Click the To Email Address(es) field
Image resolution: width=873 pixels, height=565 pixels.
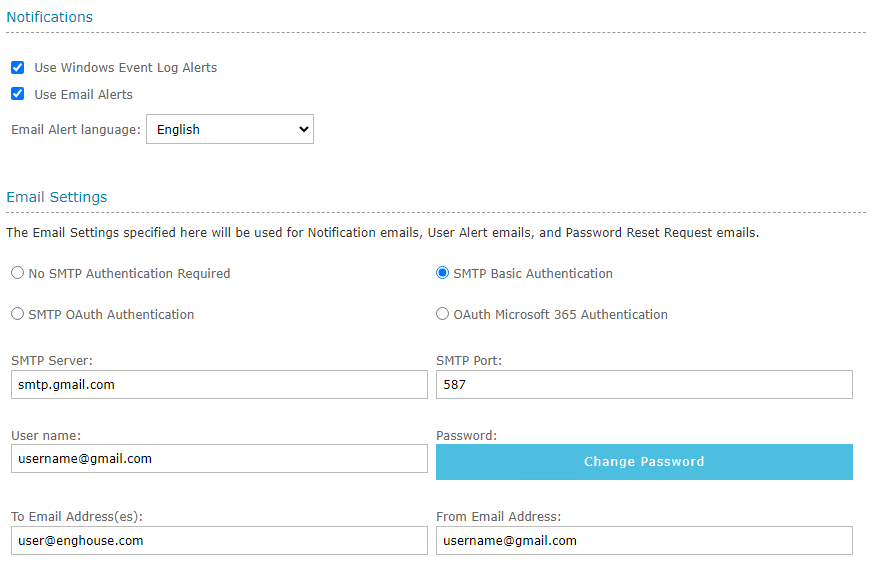coord(219,541)
